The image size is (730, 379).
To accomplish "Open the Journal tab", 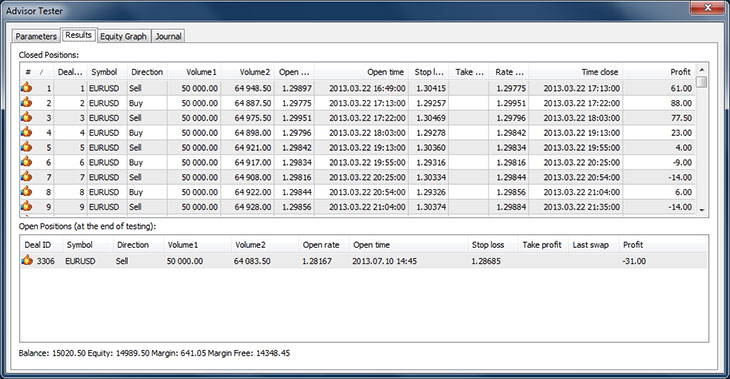I will tap(168, 36).
